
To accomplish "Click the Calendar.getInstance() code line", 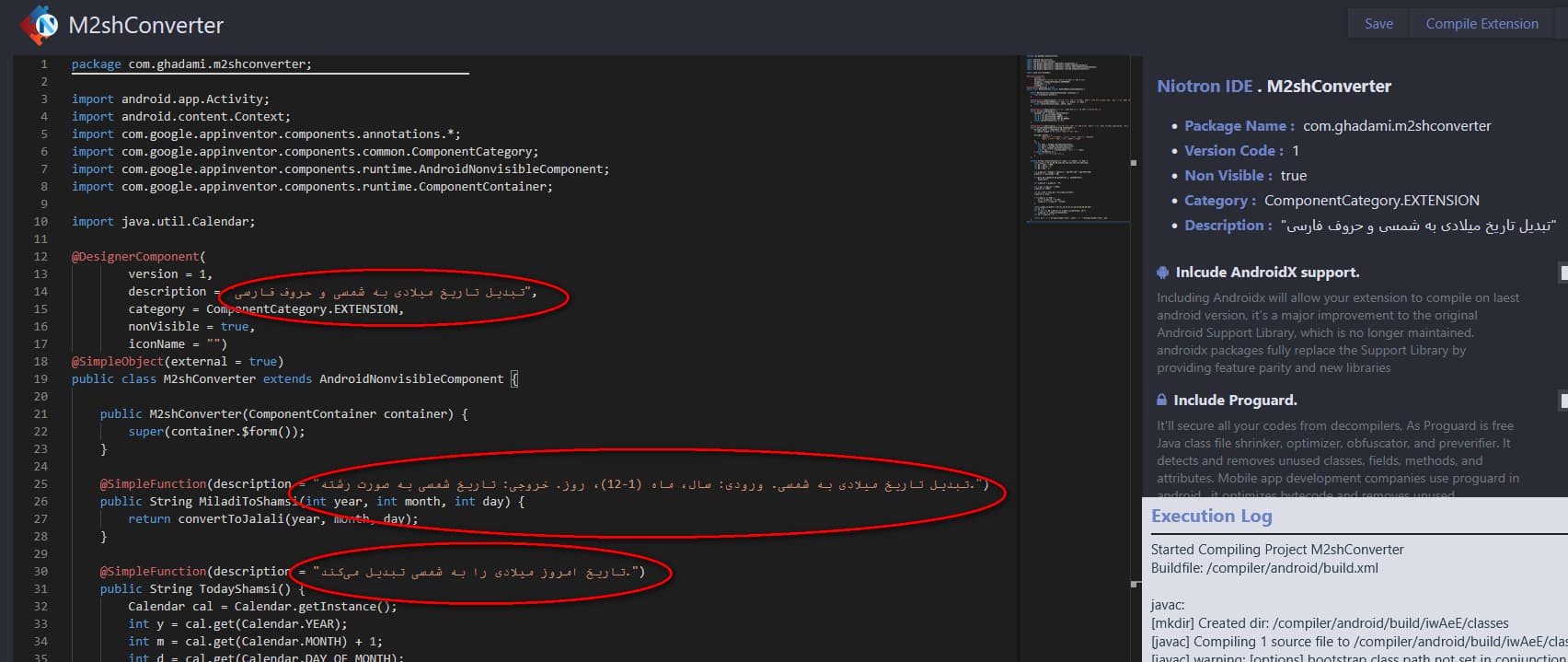I will 262,606.
